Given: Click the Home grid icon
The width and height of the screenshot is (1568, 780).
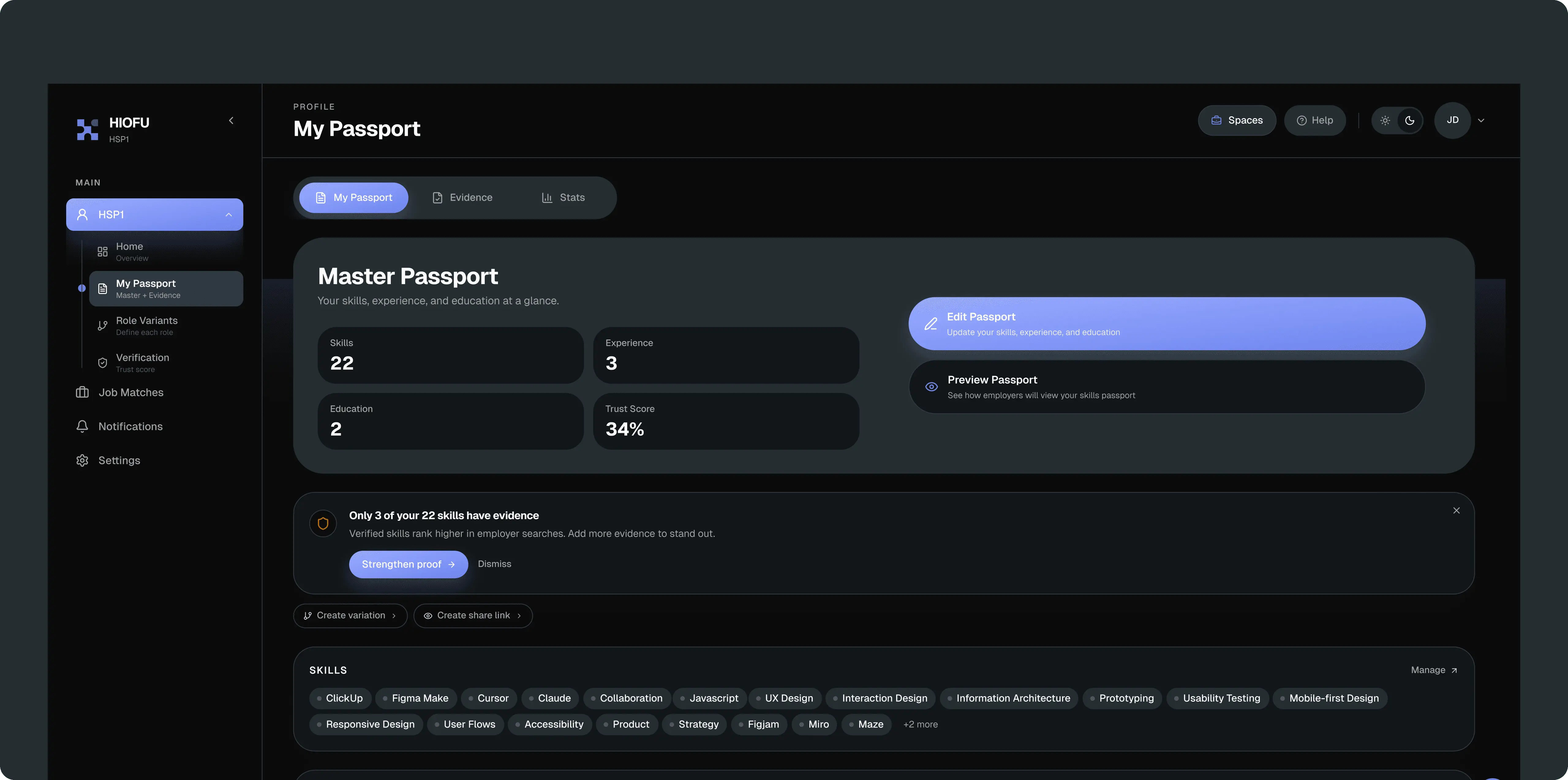Looking at the screenshot, I should [x=102, y=251].
